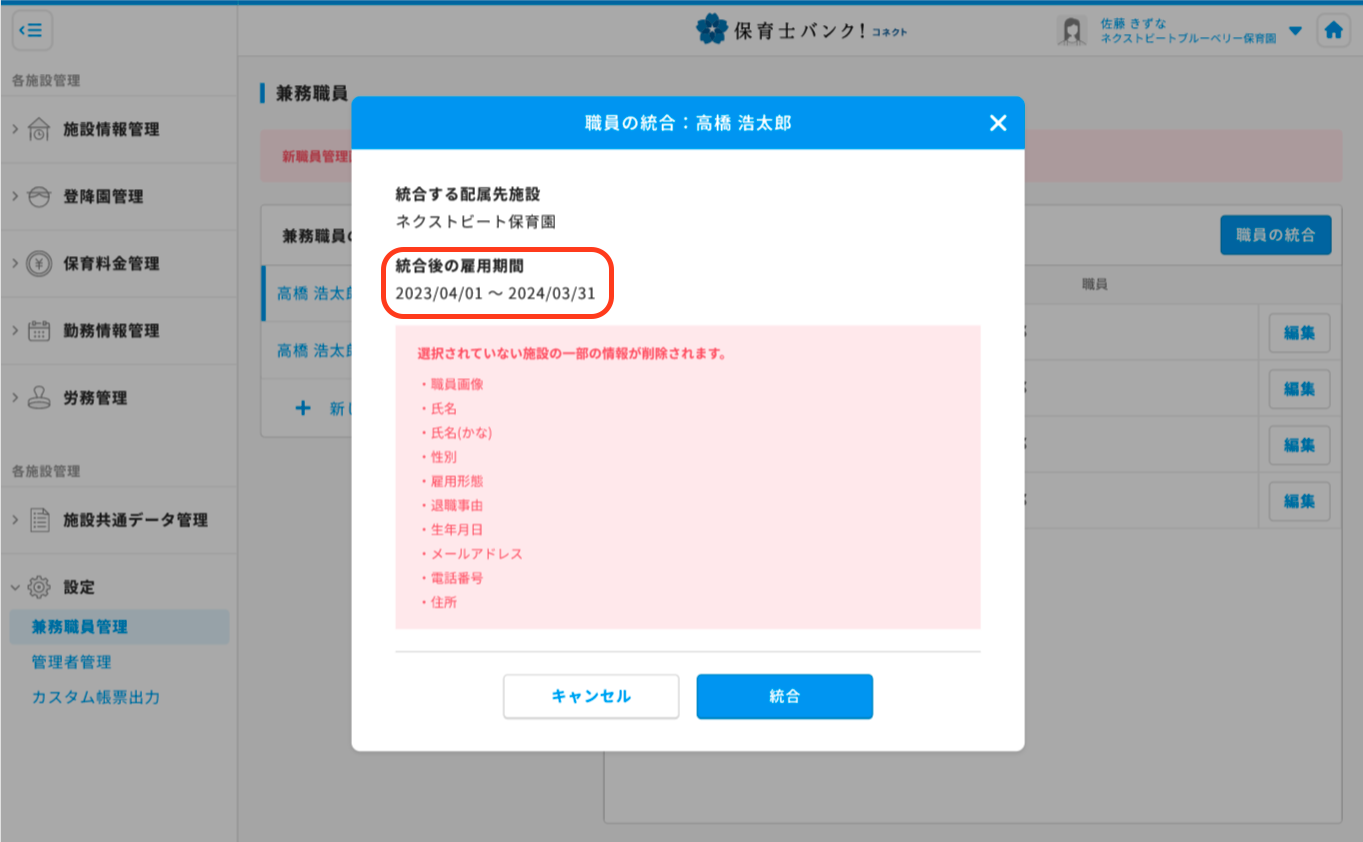
Task: Click the 設定 gear icon
Action: tap(39, 587)
